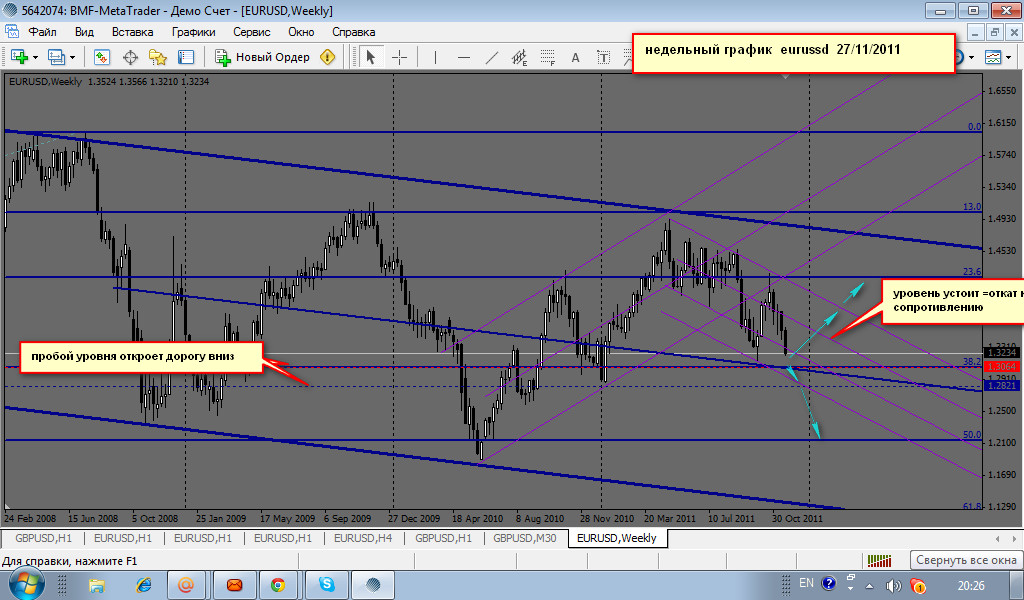Viewport: 1024px width, 600px height.
Task: Expand the Periods dropdown arrow beside the note
Action: point(972,58)
